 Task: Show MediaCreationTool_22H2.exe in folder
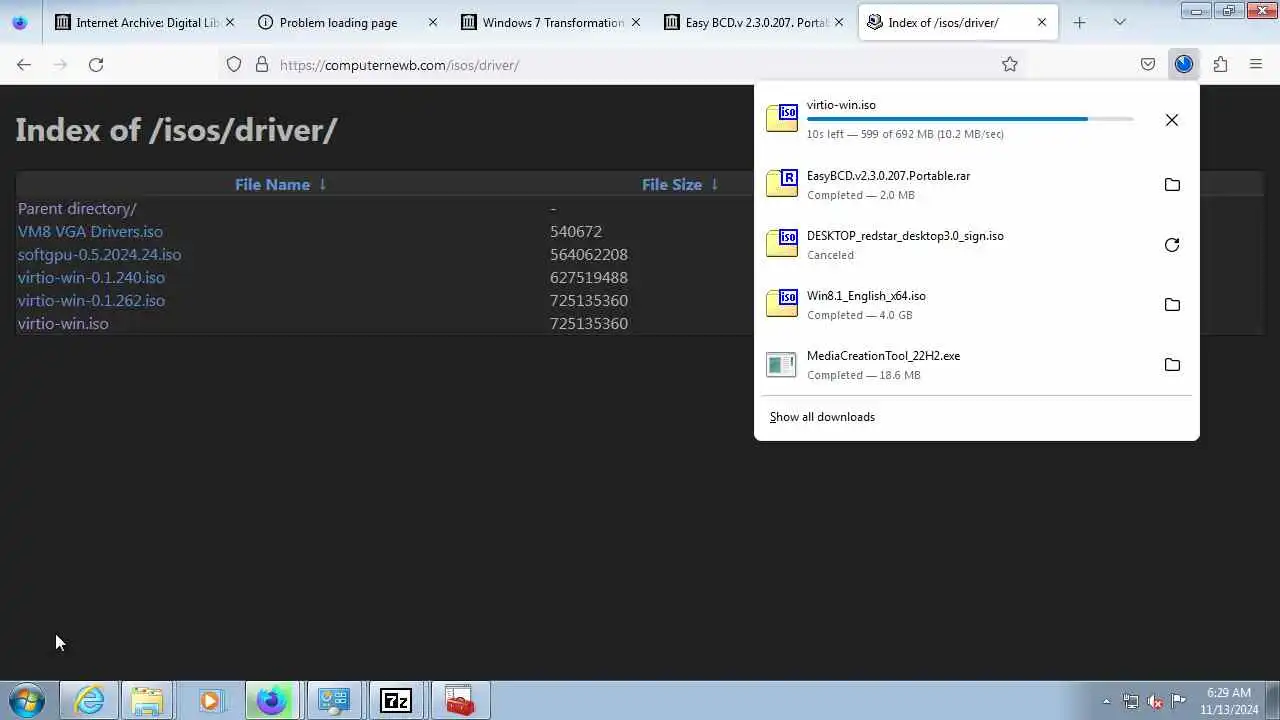pos(1172,365)
